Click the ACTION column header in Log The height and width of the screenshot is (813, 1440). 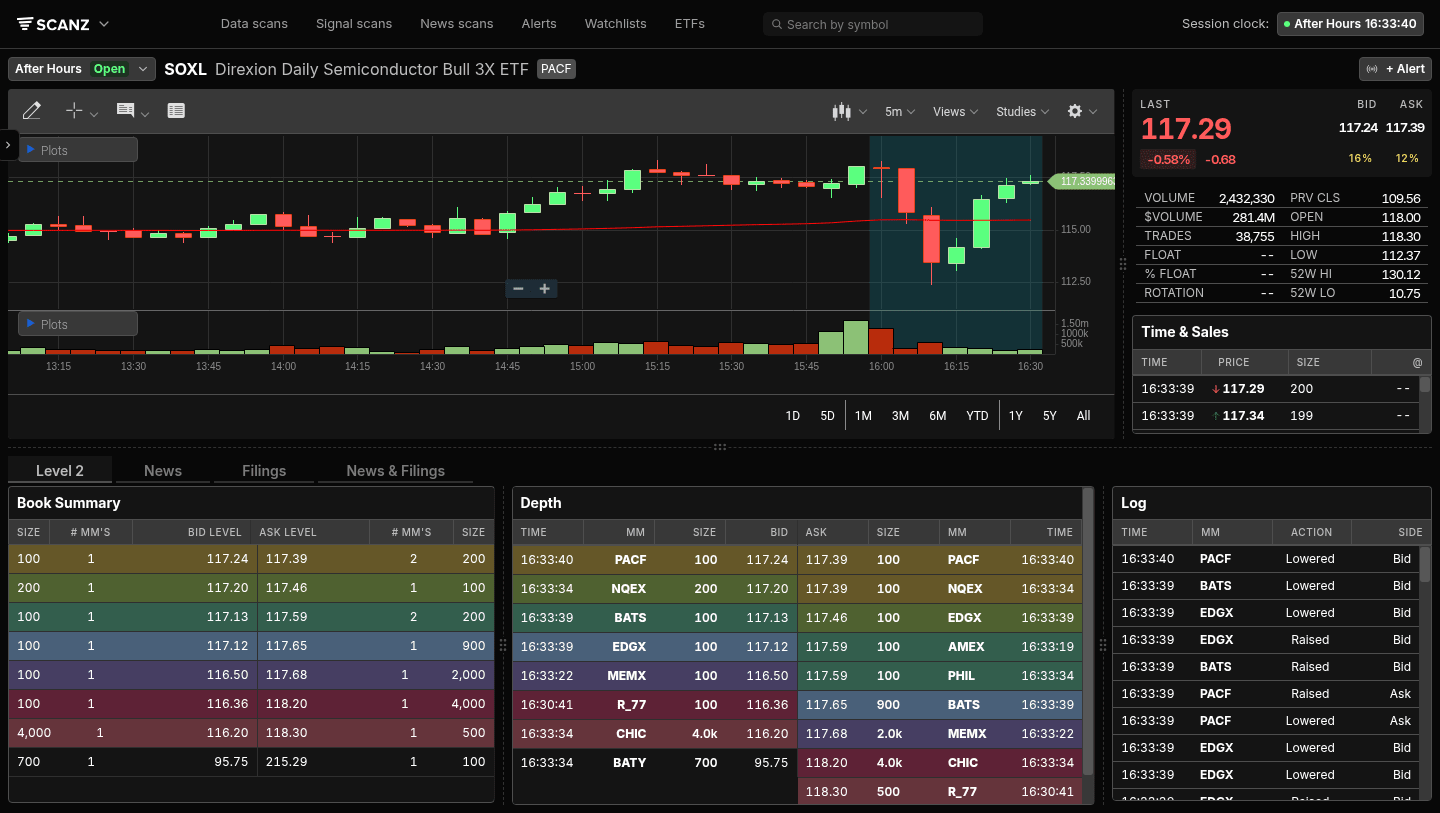click(x=1311, y=532)
